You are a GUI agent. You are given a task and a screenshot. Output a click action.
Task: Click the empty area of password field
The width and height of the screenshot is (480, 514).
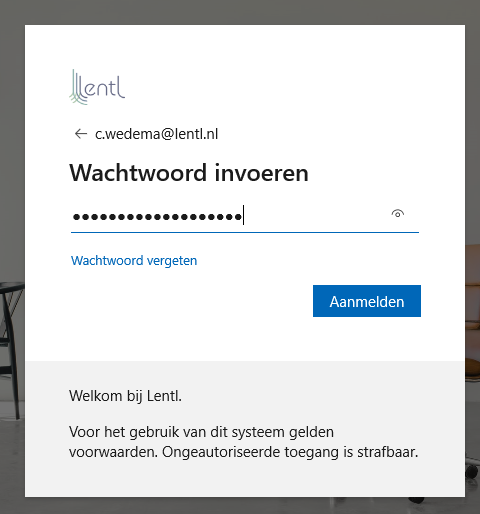point(315,216)
